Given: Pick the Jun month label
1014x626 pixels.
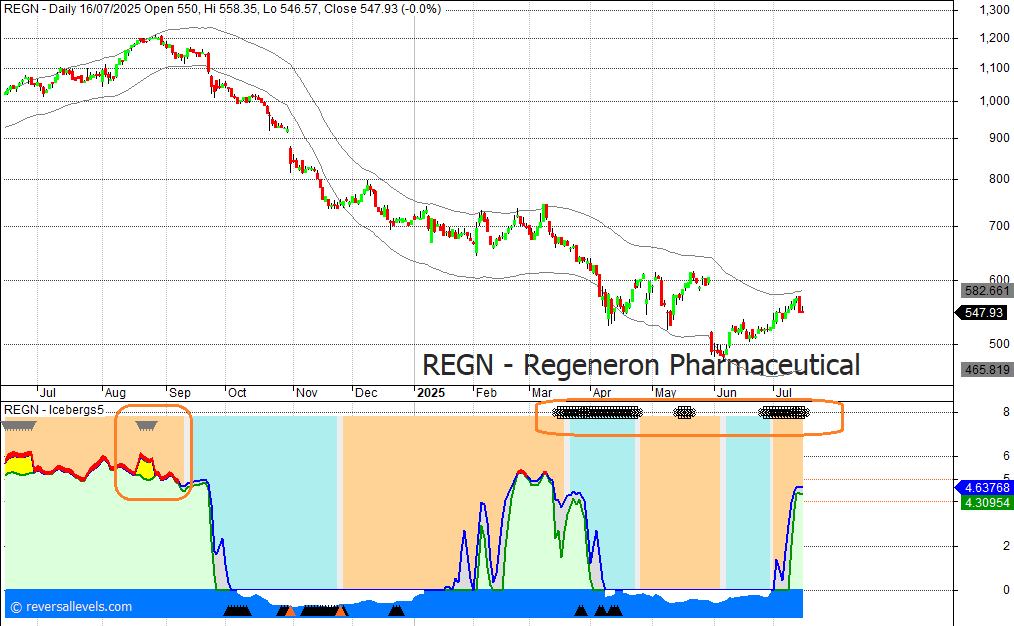Looking at the screenshot, I should point(727,393).
